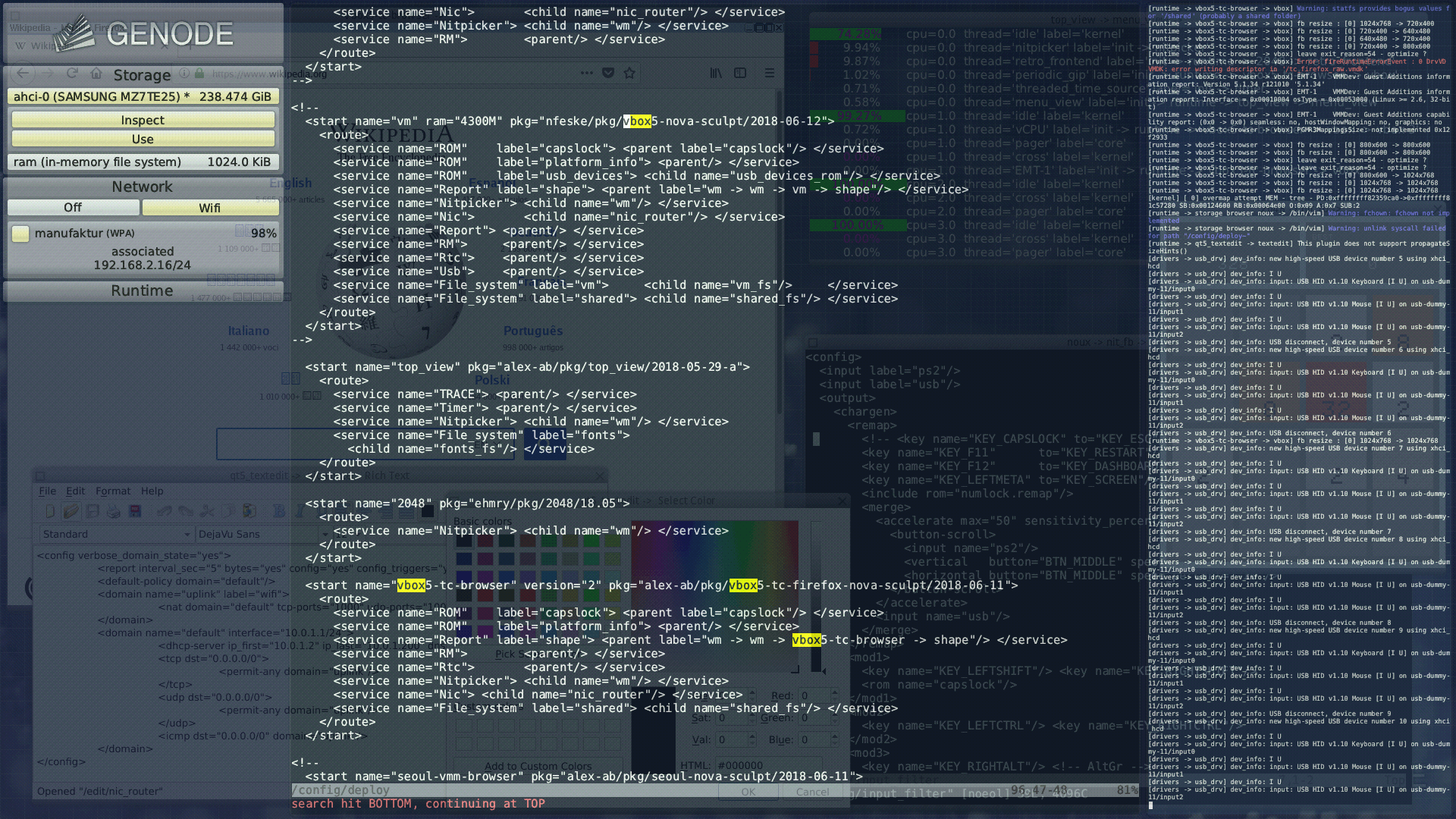The height and width of the screenshot is (819, 1456).
Task: Click the Network panel icon
Action: pos(141,186)
